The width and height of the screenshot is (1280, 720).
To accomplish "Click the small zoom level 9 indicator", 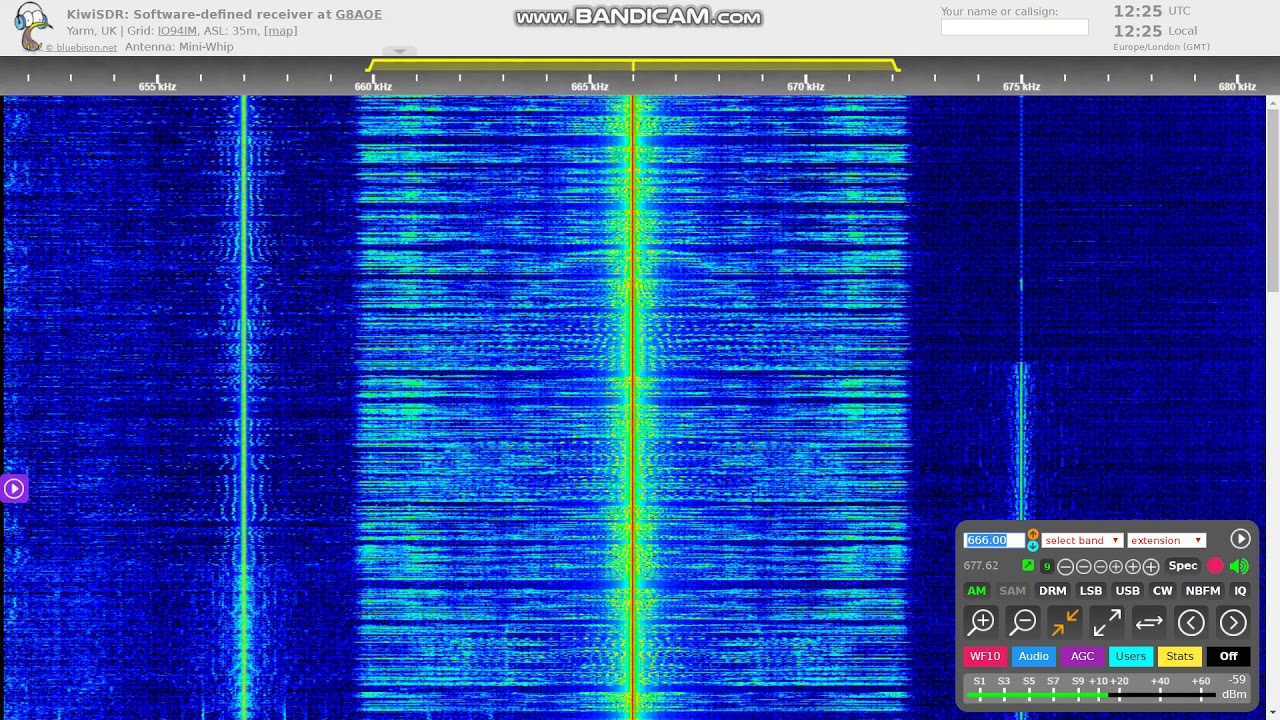I will (x=1047, y=567).
